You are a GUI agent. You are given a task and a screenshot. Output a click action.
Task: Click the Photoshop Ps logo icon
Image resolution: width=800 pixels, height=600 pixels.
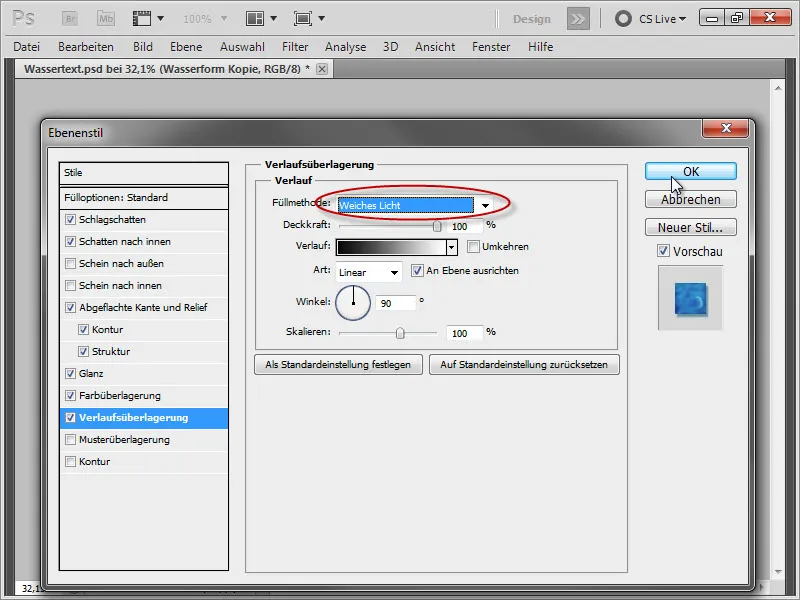[23, 19]
